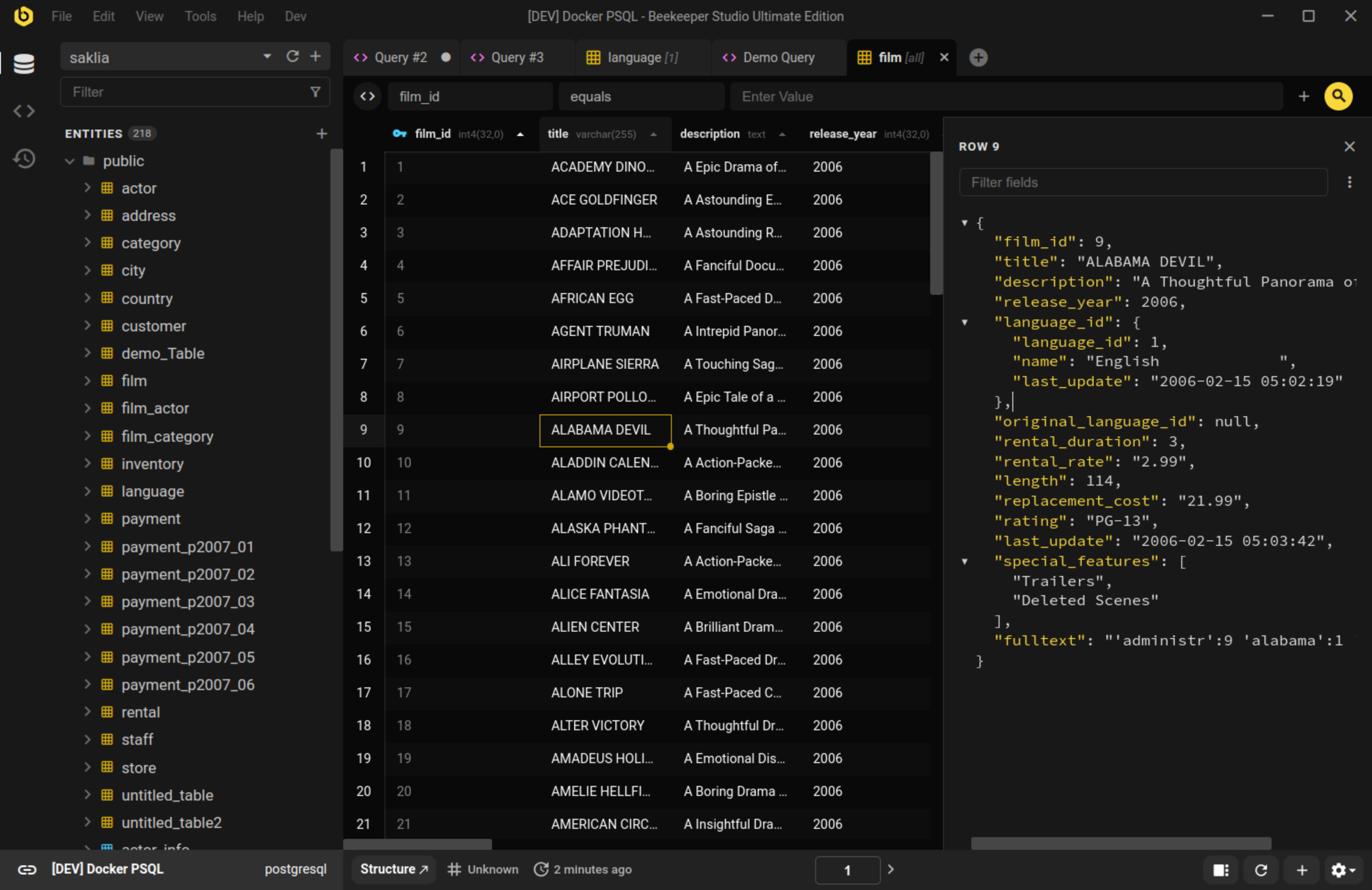Sort by title column arrow
1372x890 pixels.
click(653, 134)
